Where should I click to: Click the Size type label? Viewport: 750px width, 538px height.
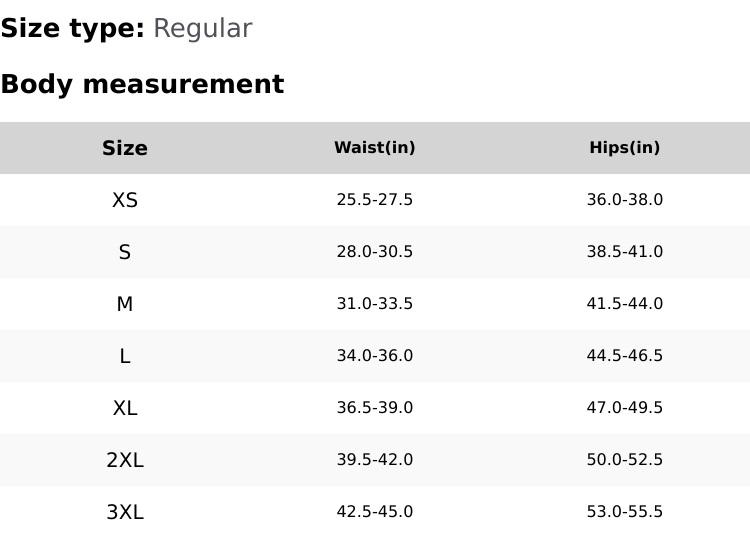coord(72,29)
